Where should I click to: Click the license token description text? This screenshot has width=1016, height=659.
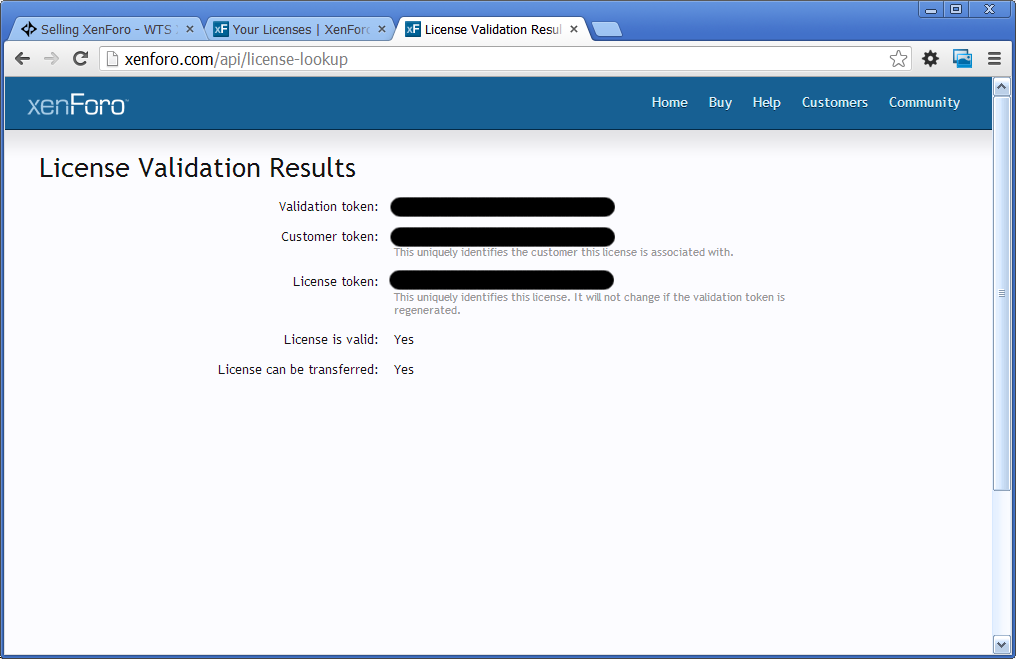click(589, 303)
